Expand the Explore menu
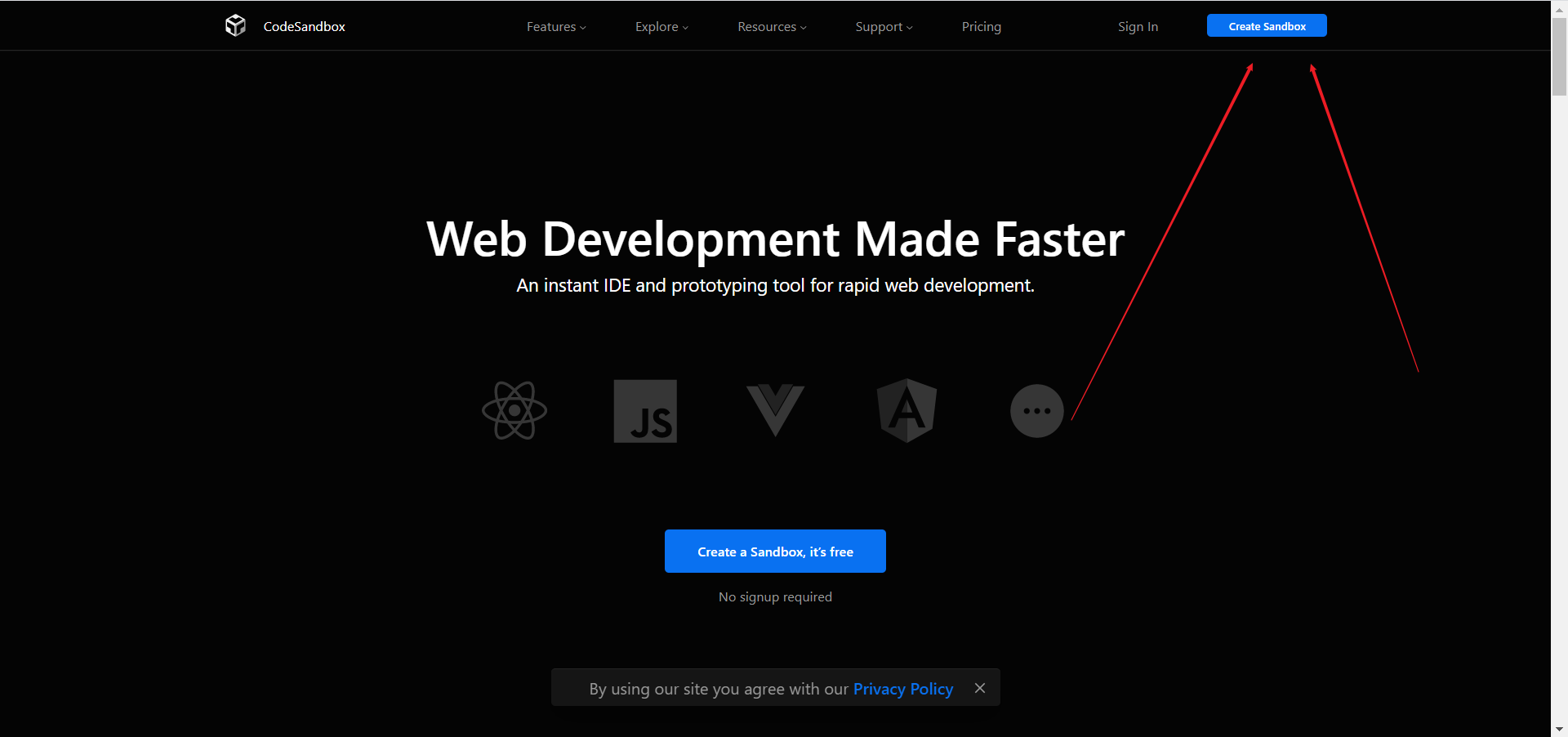This screenshot has height=737, width=1568. coord(661,27)
